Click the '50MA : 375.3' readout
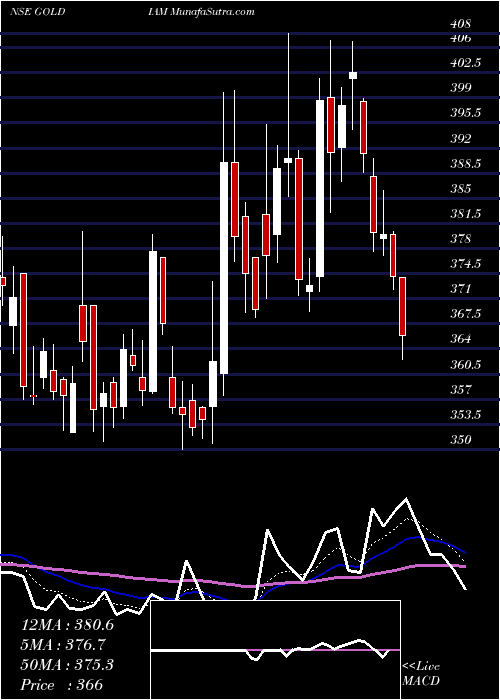This screenshot has height=700, width=500. coord(67,665)
